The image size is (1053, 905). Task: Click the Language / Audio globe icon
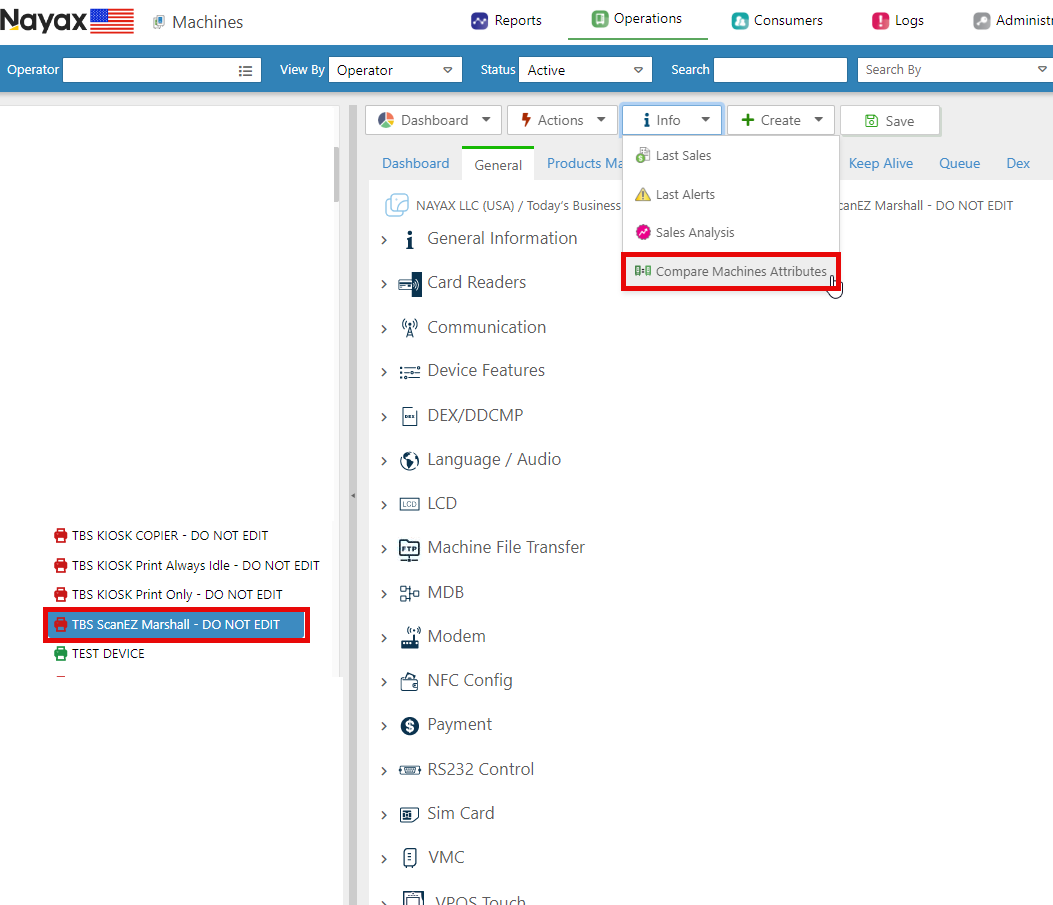[x=409, y=460]
